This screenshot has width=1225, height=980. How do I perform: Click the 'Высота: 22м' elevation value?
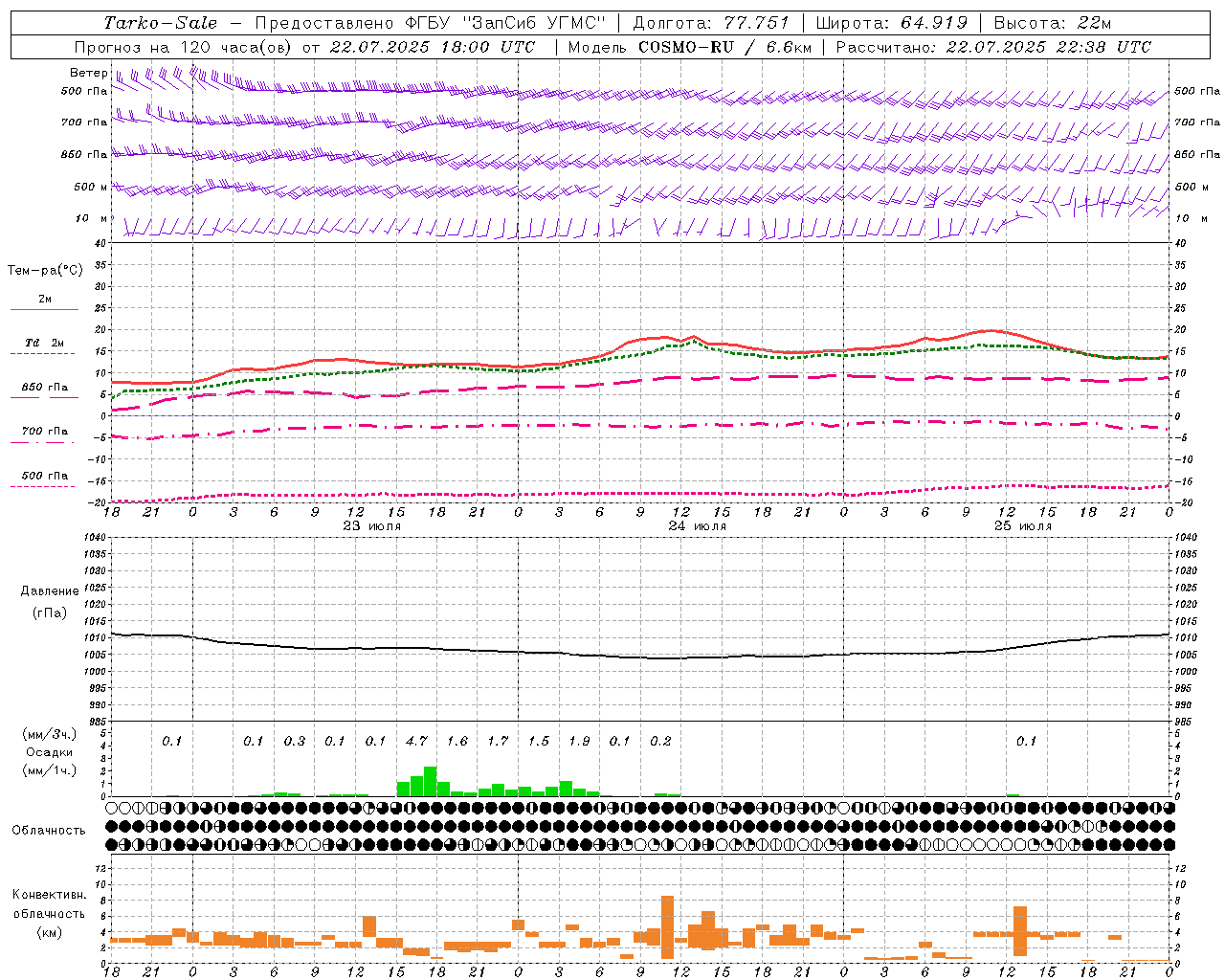click(1053, 23)
